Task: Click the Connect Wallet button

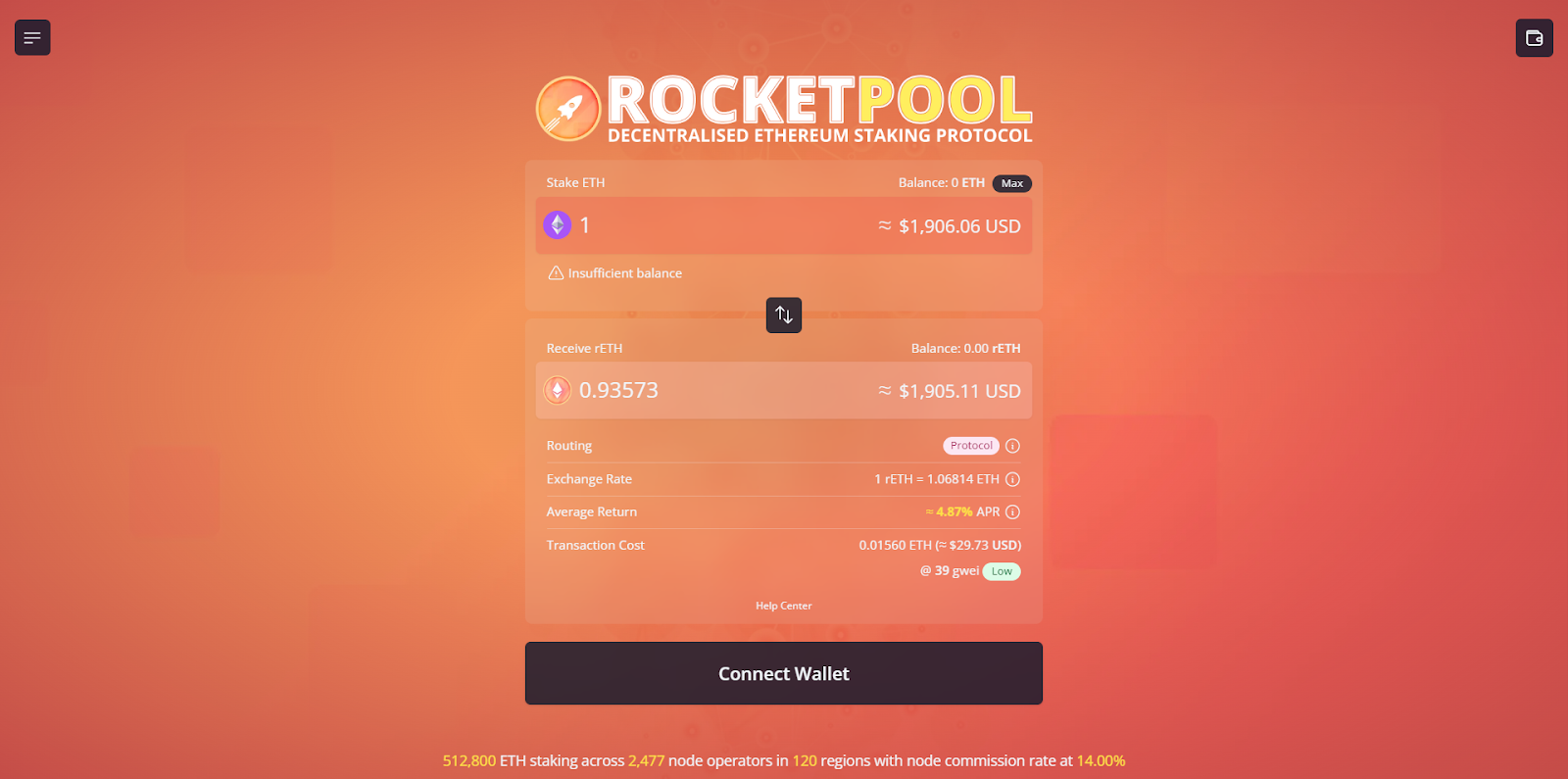Action: (x=784, y=673)
